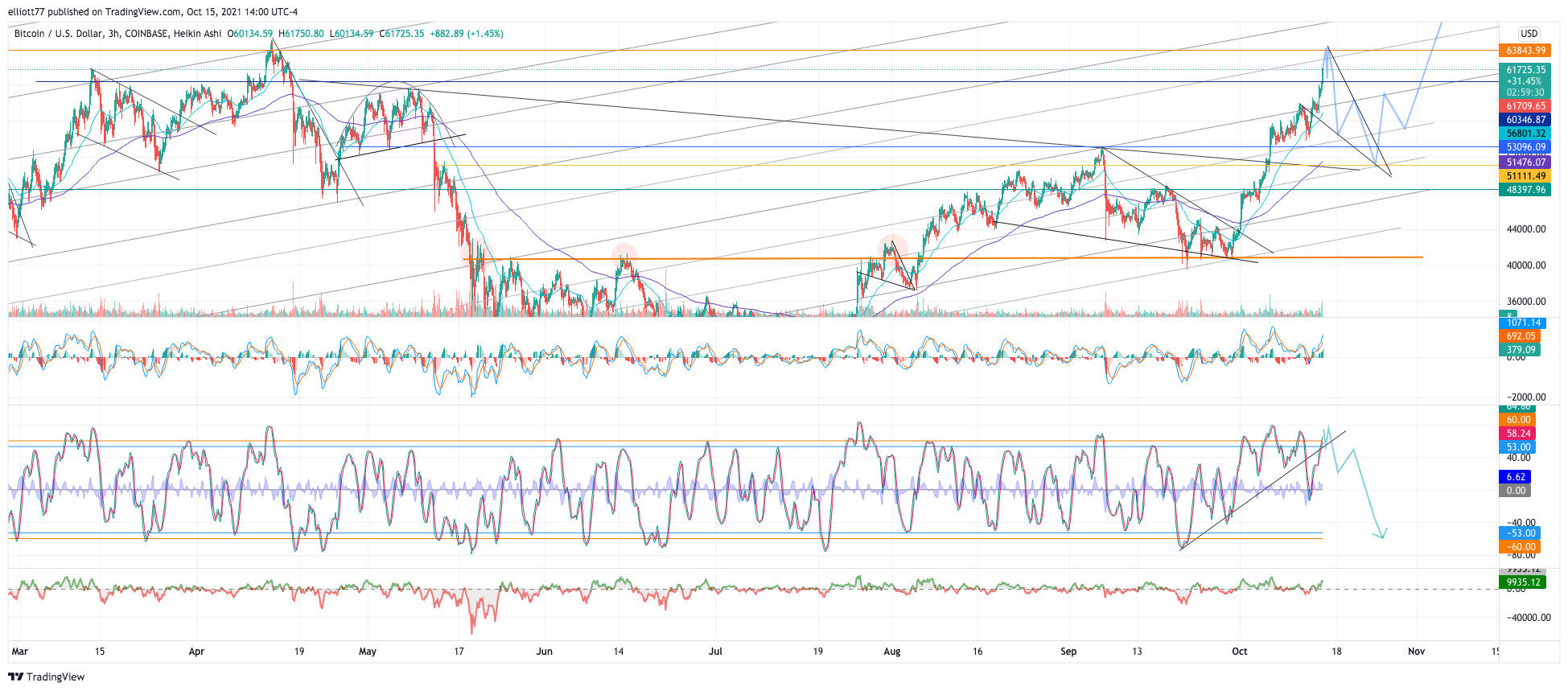Click the 44000.00 price axis tick
The height and width of the screenshot is (691, 1568).
(1525, 229)
